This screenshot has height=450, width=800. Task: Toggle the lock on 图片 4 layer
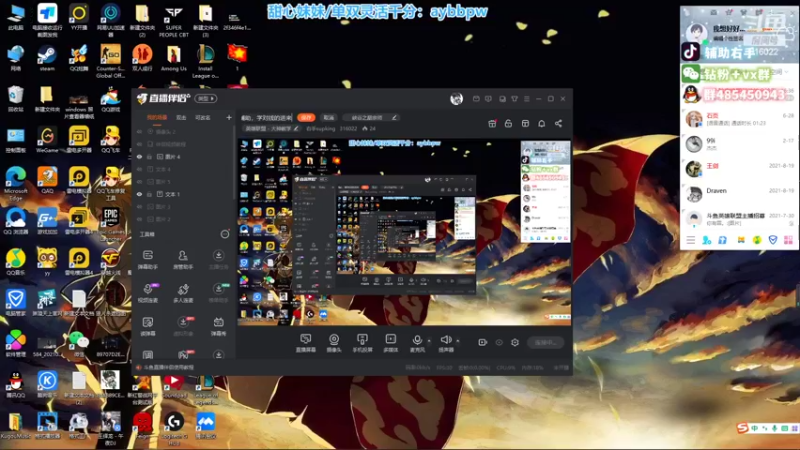[149, 157]
